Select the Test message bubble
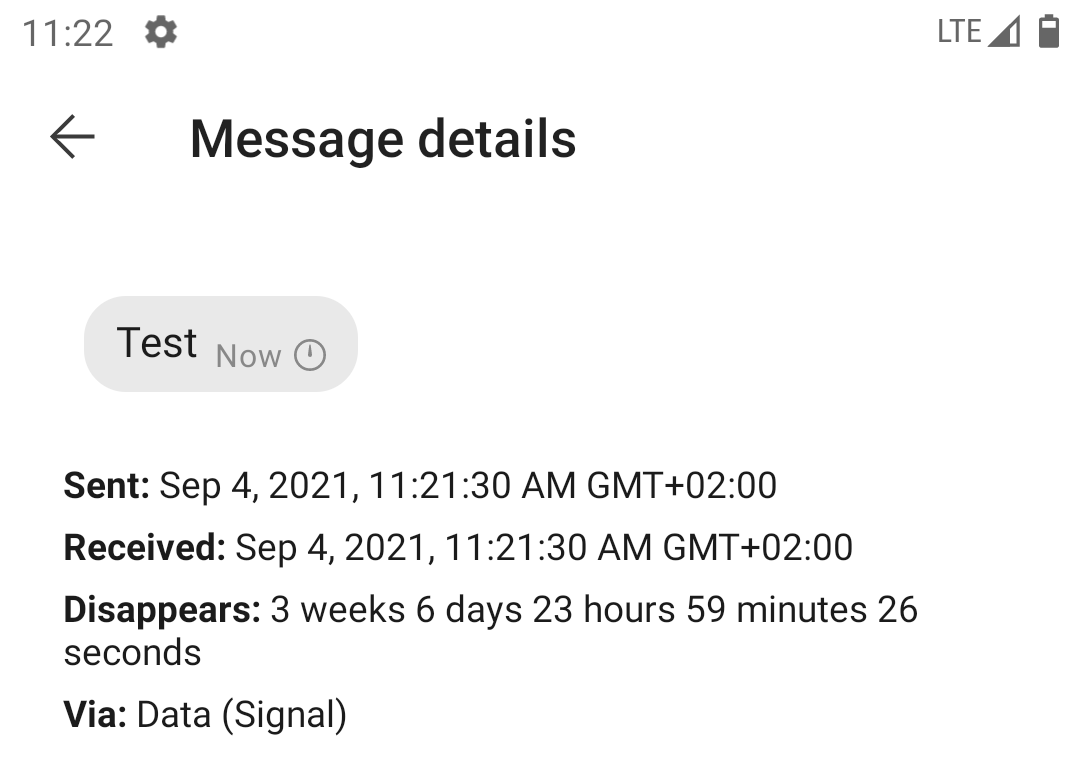Screen dimensions: 1080x780 220,343
